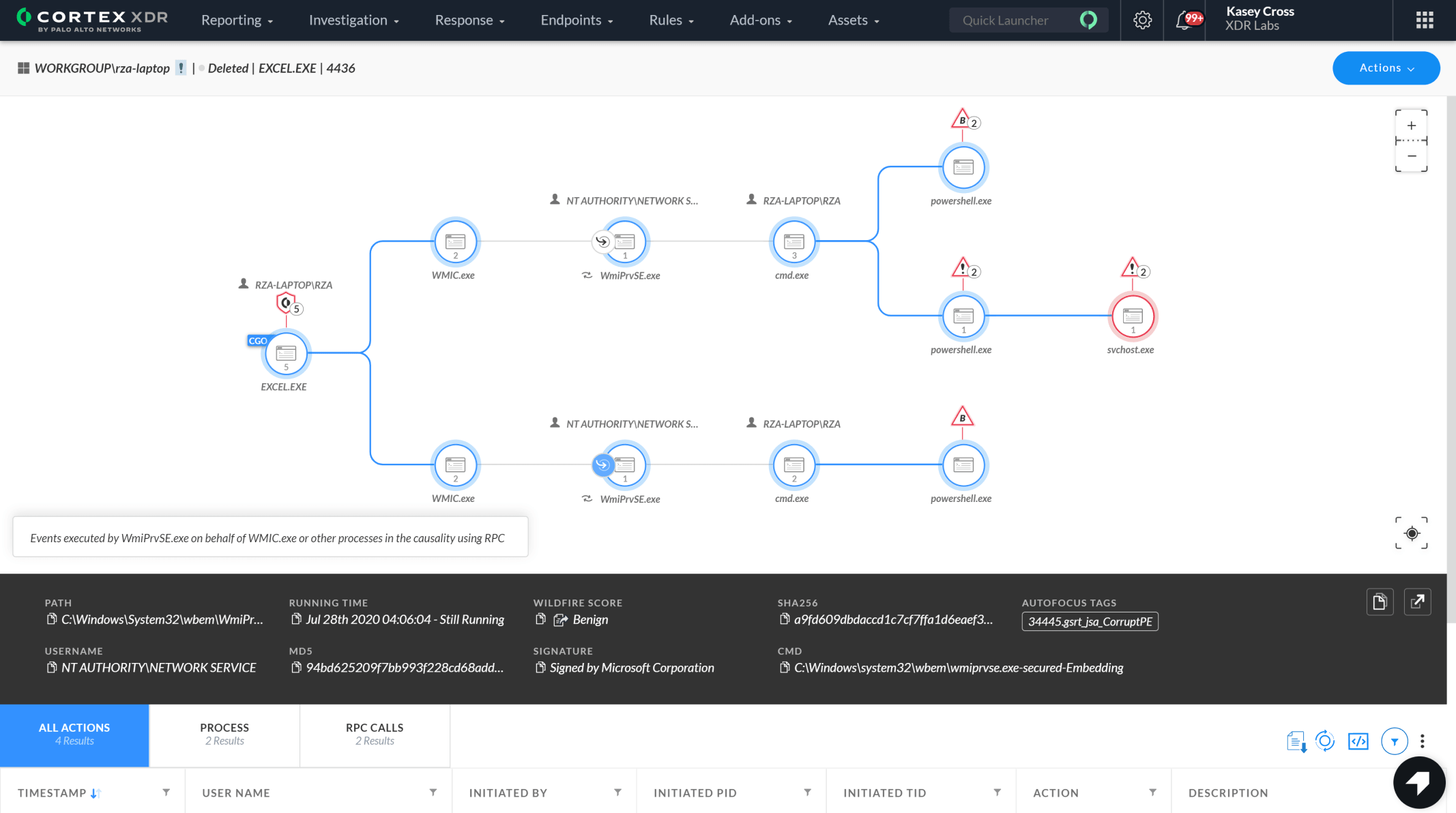Open the settings gear icon
This screenshot has width=1456, height=813.
1141,20
